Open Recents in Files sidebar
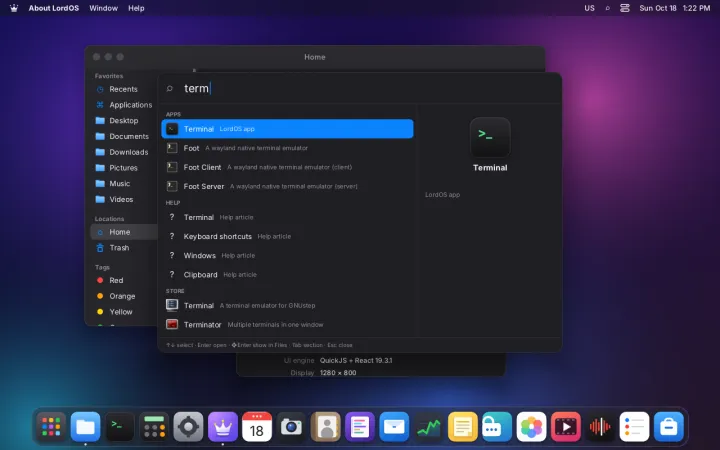This screenshot has width=720, height=450. coord(124,89)
